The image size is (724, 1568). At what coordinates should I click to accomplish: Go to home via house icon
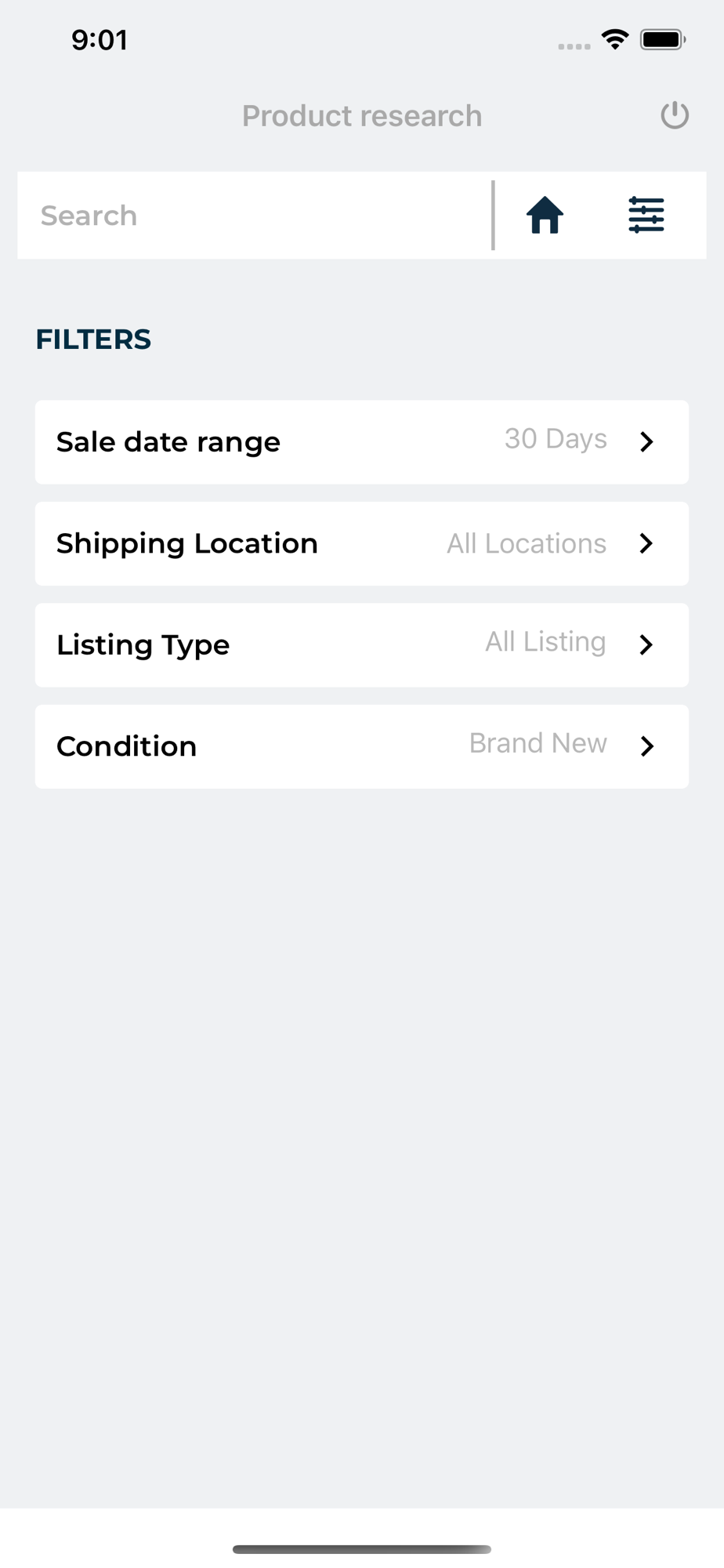pyautogui.click(x=545, y=215)
